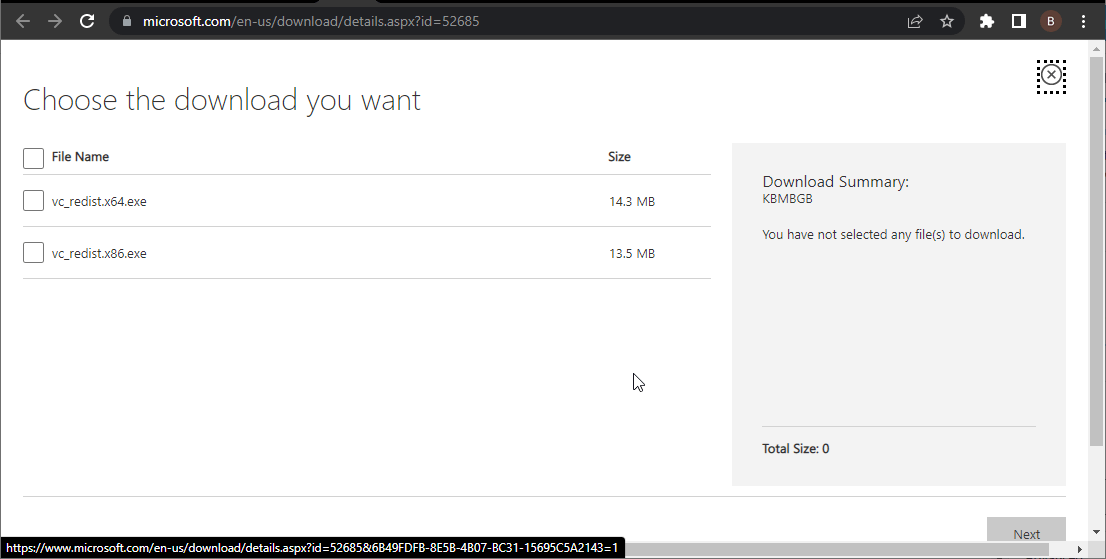Click the File Name column header
The width and height of the screenshot is (1106, 559).
pos(80,156)
